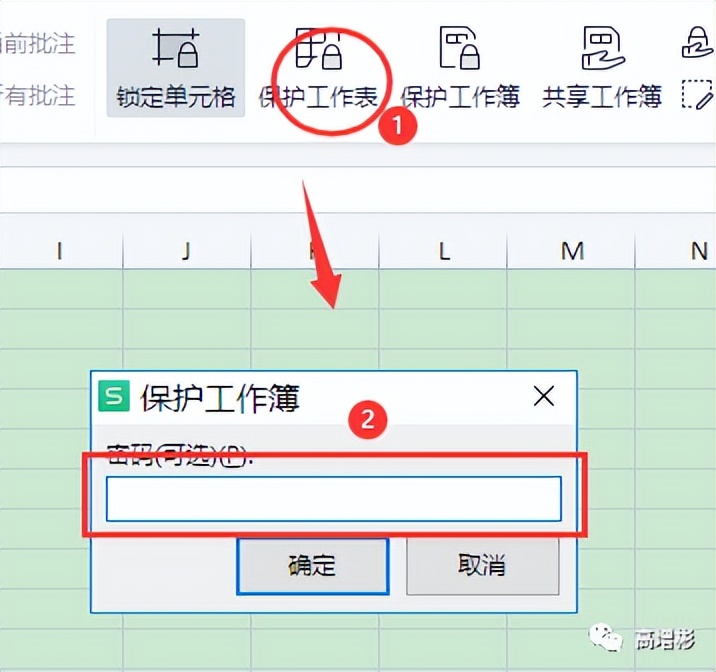The height and width of the screenshot is (672, 716).
Task: Select column N header
Action: pos(676,251)
